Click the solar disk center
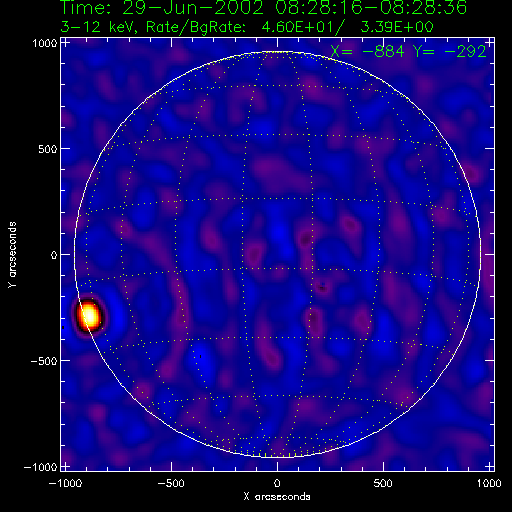Viewport: 512px width, 512px height. [277, 255]
